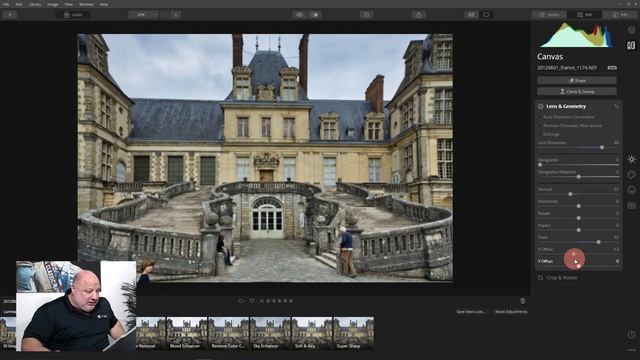Apply the Remove Color Cast look thumbnail

229,333
